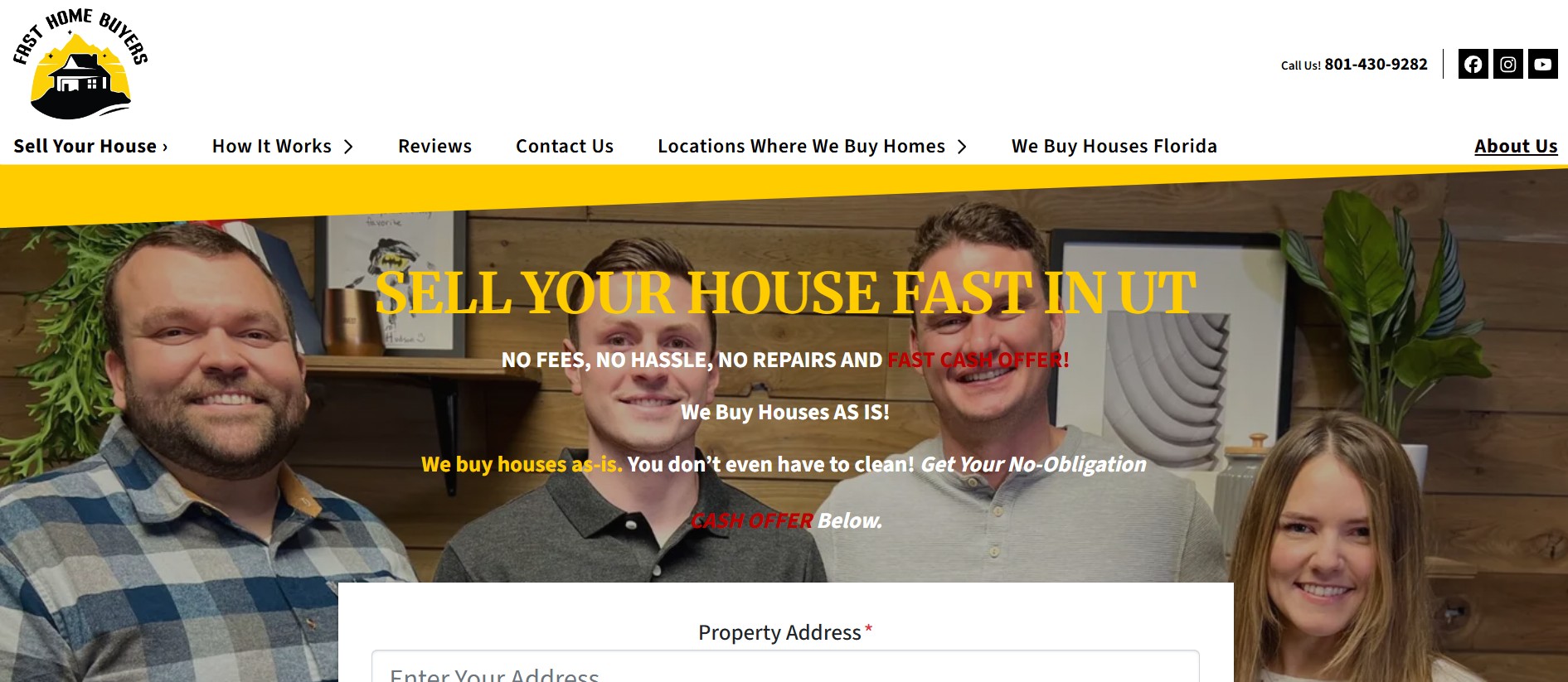Click the Sell Your House Fast headline
Screen dimensions: 1568x682
[x=785, y=293]
